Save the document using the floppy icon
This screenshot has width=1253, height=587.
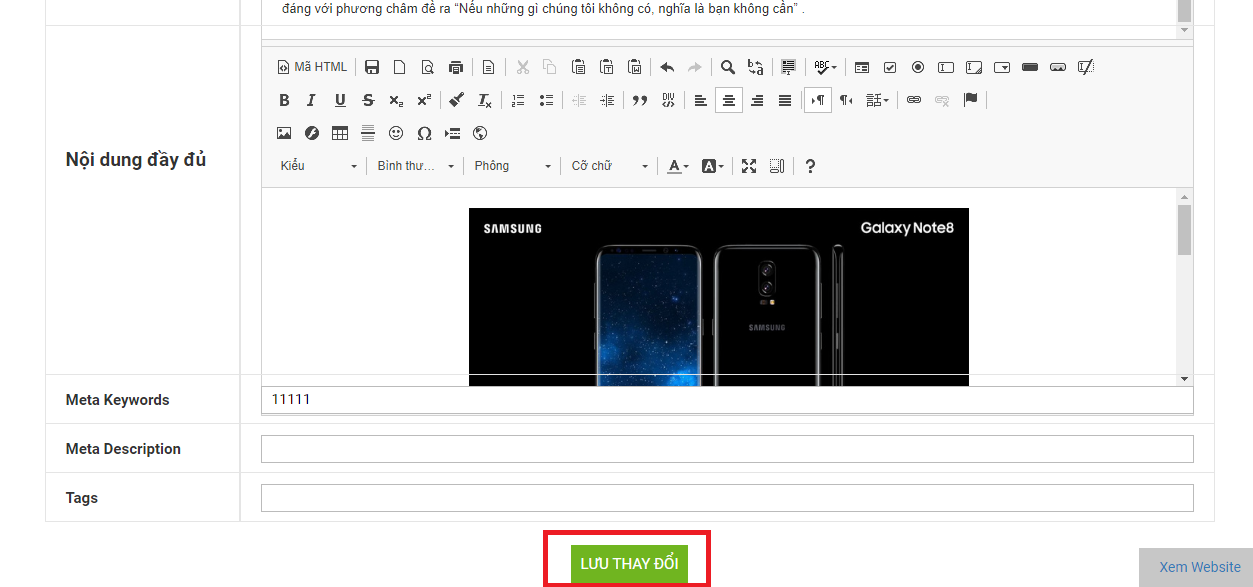[x=372, y=67]
